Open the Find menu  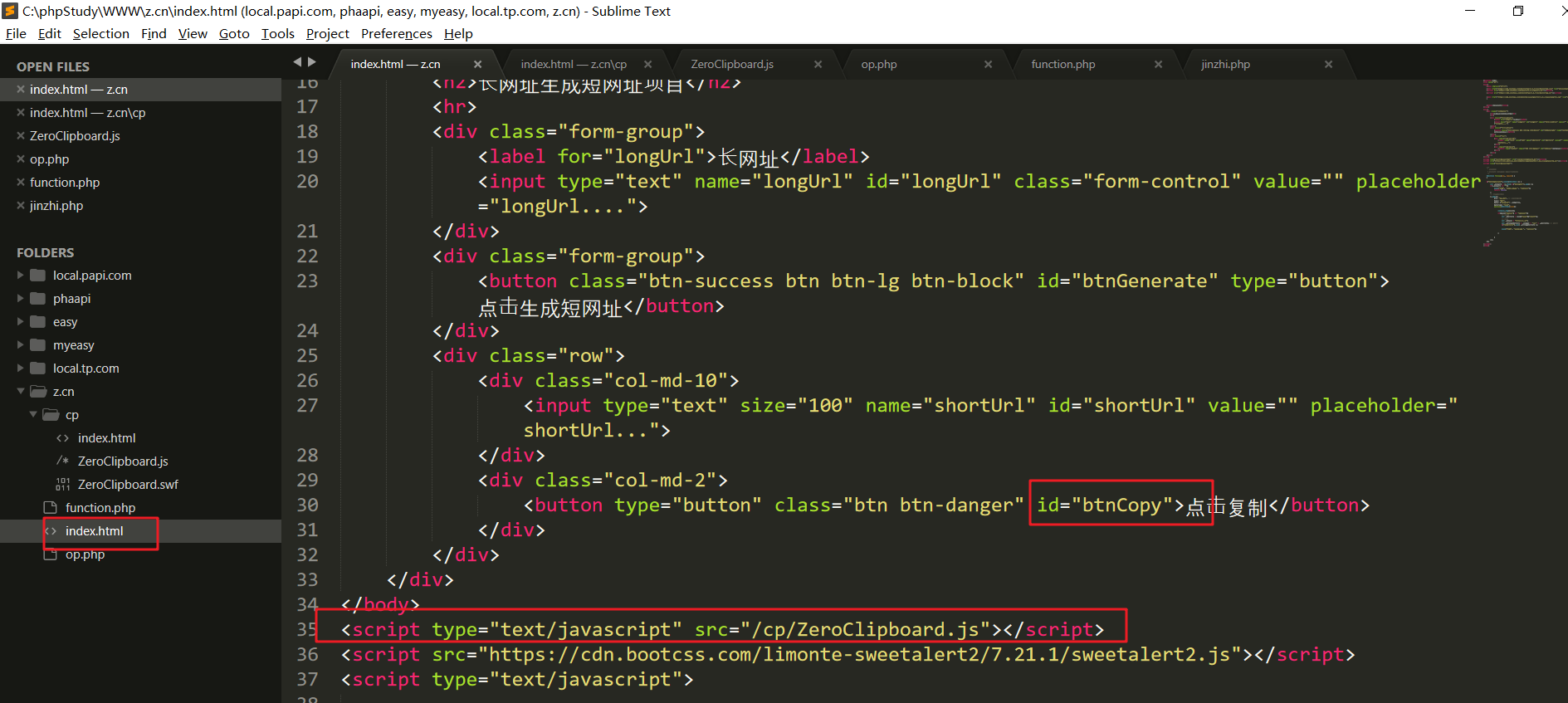(154, 33)
